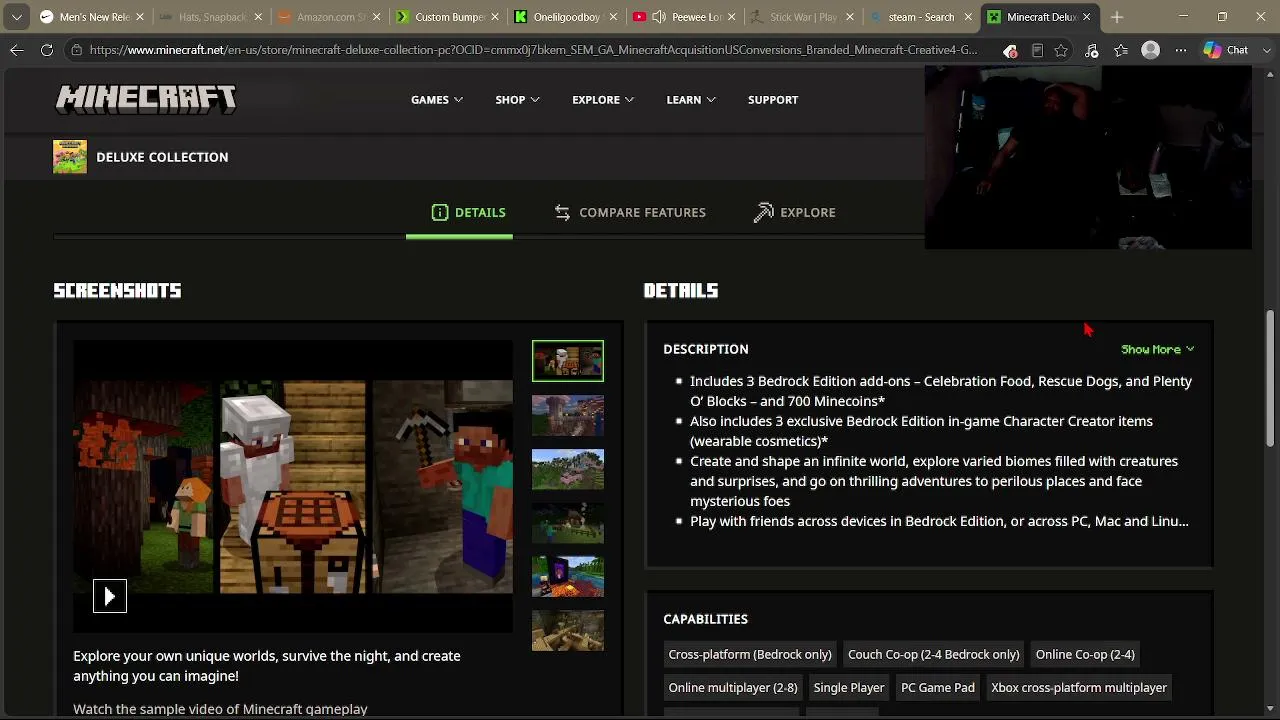1280x720 pixels.
Task: Open the Deluxe Collection product icon
Action: point(70,157)
